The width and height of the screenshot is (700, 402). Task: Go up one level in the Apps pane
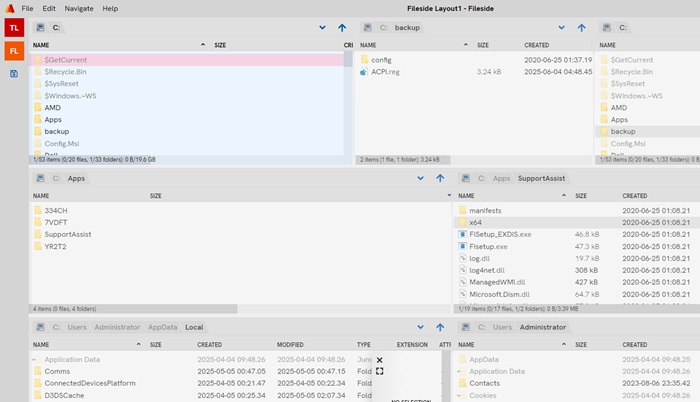(440, 178)
